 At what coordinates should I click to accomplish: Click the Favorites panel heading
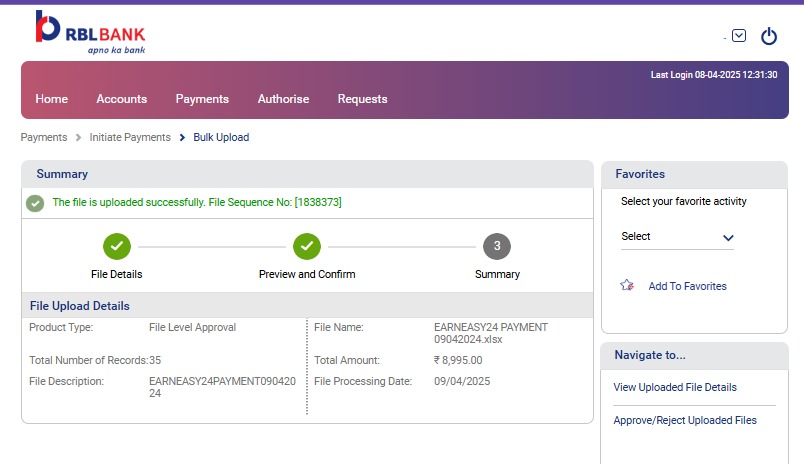pyautogui.click(x=640, y=174)
